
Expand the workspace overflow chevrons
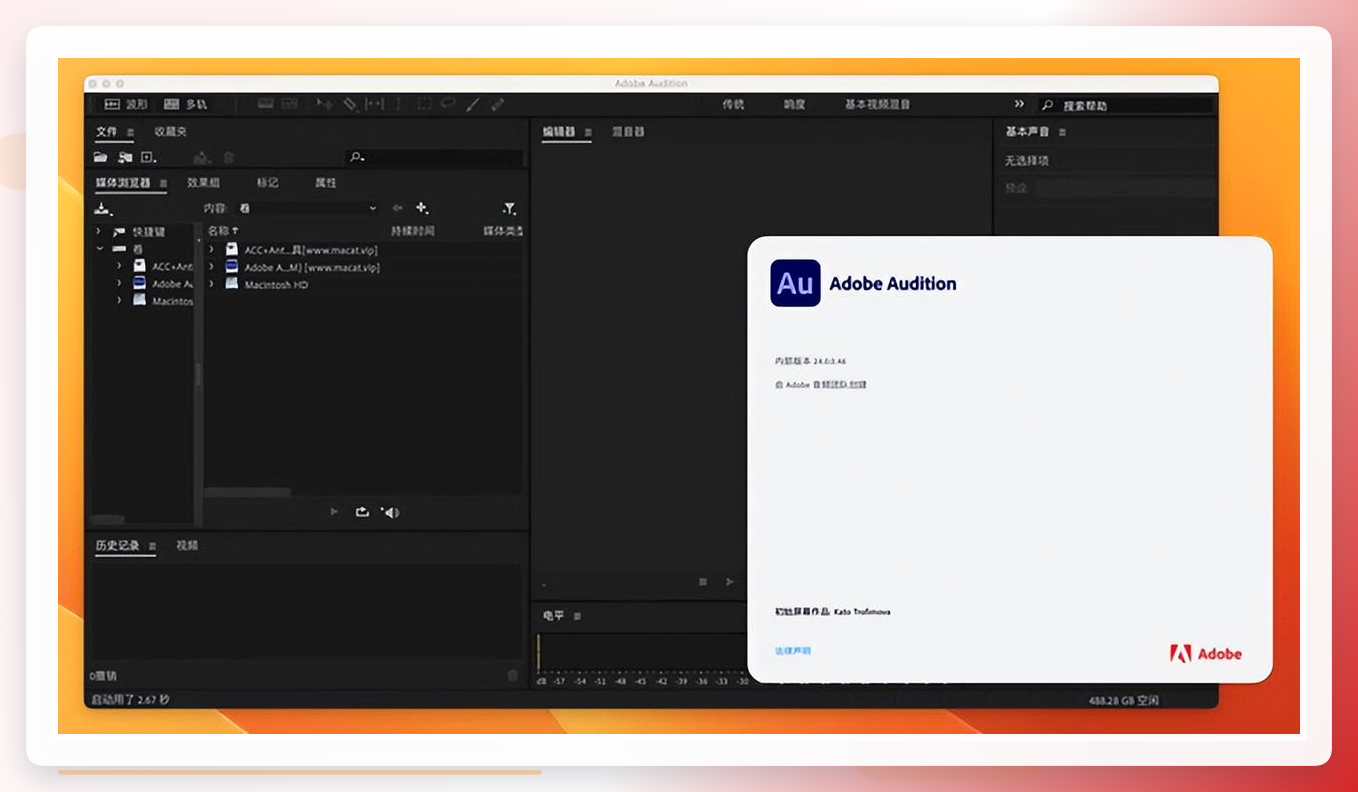[x=1019, y=104]
